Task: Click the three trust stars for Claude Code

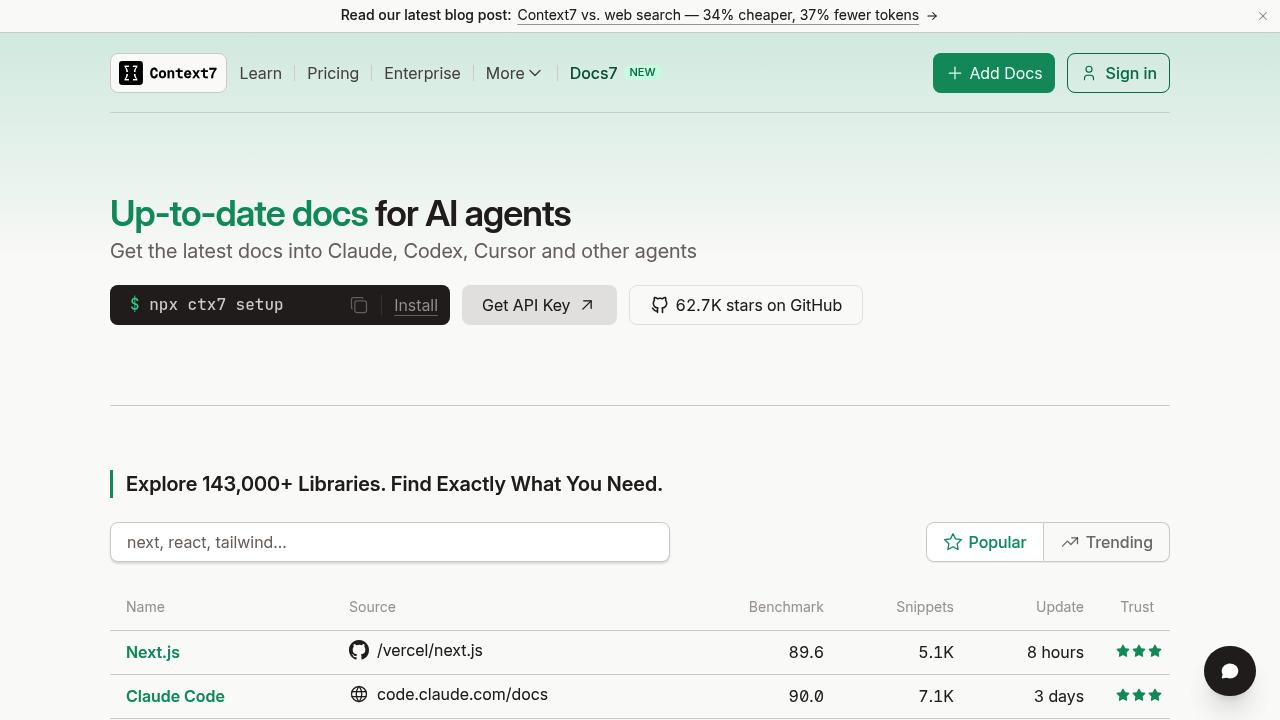Action: tap(1139, 695)
